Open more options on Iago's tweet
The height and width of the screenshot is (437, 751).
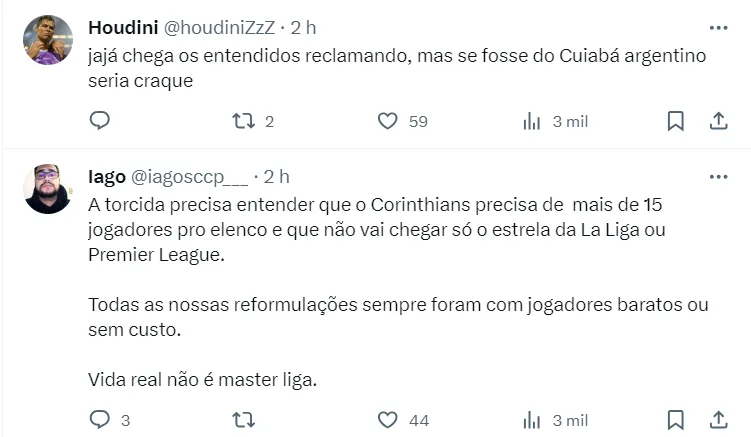[x=718, y=177]
